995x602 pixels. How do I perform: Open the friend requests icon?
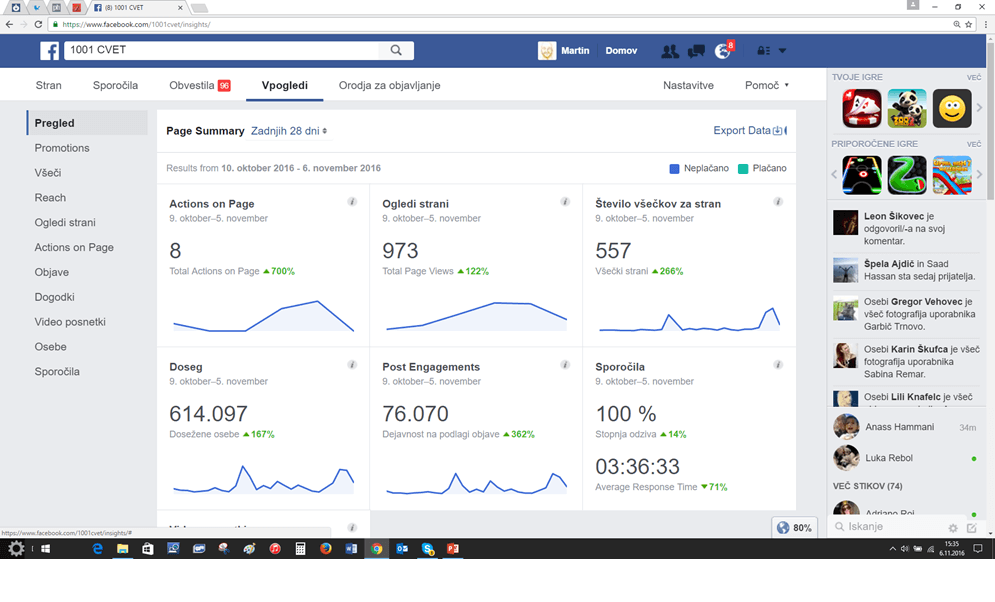click(x=669, y=51)
